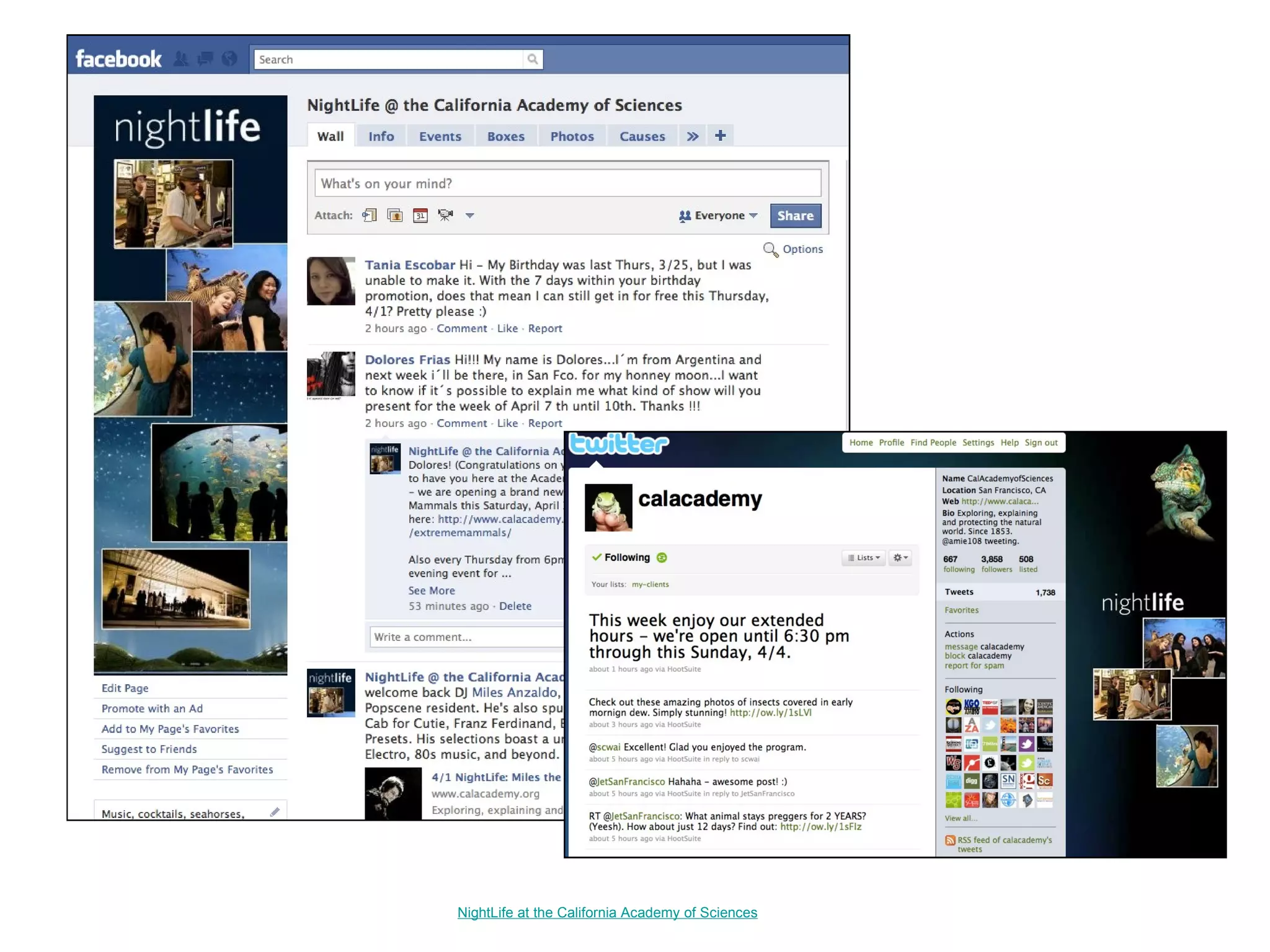Screen dimensions: 1270x952
Task: Attach a photo to the post
Action: 395,215
